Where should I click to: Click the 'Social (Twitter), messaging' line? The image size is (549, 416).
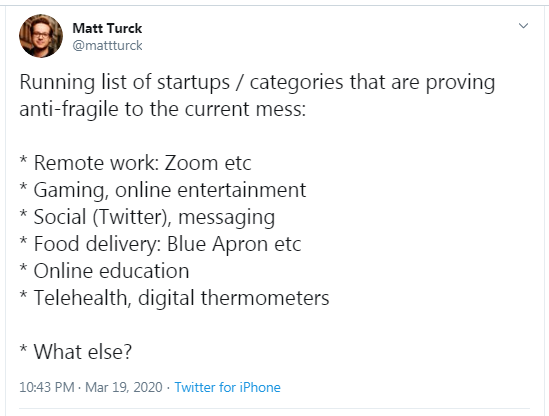(x=147, y=217)
